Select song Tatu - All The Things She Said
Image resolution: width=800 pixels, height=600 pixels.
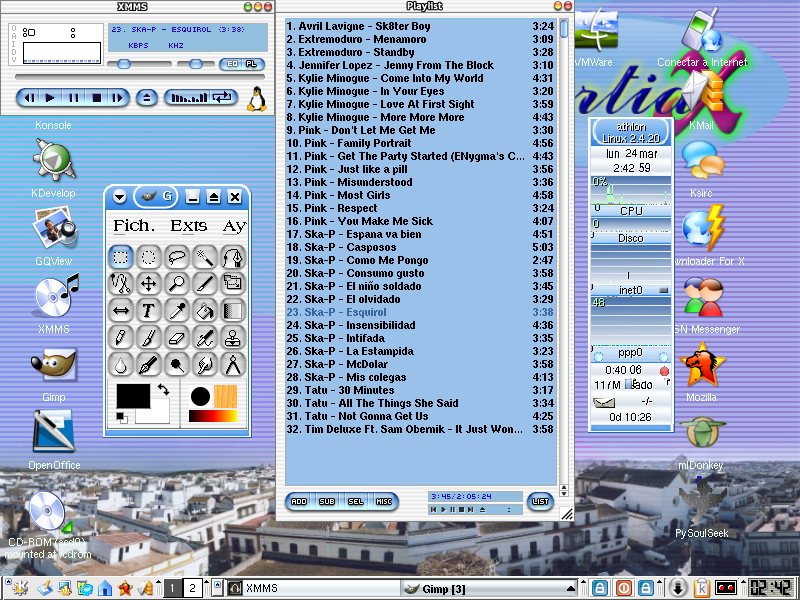(419, 403)
